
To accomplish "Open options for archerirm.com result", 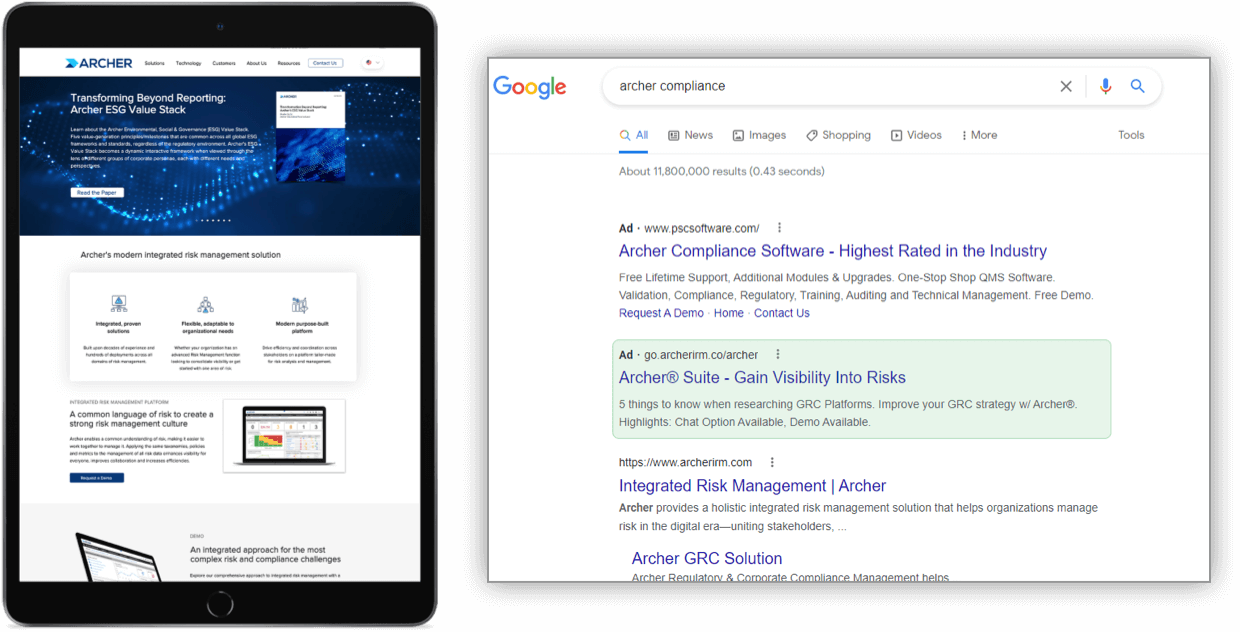I will 772,463.
